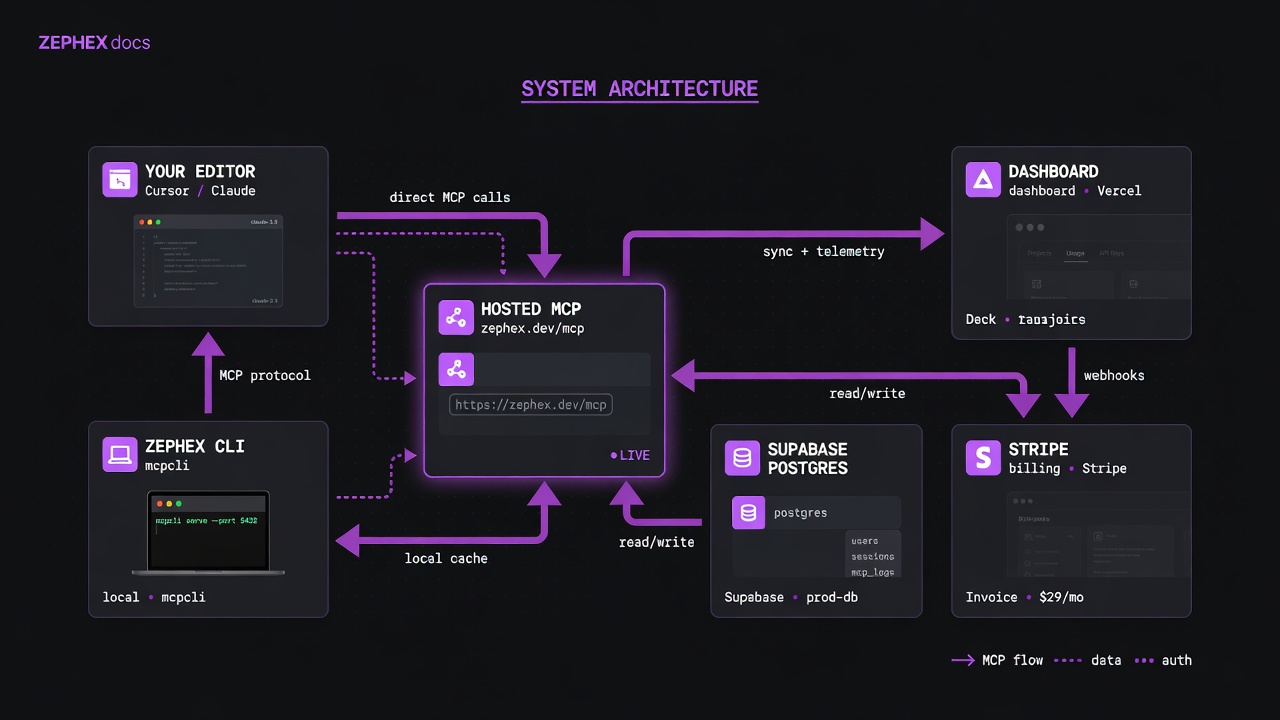
Task: Select the STRIPE title text
Action: [x=1038, y=449]
